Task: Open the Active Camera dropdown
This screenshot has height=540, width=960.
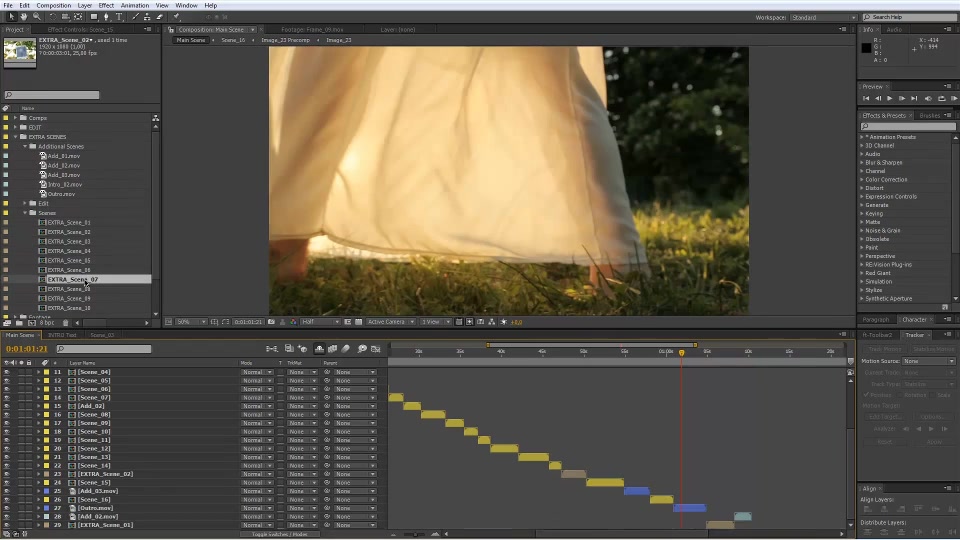Action: click(x=391, y=321)
